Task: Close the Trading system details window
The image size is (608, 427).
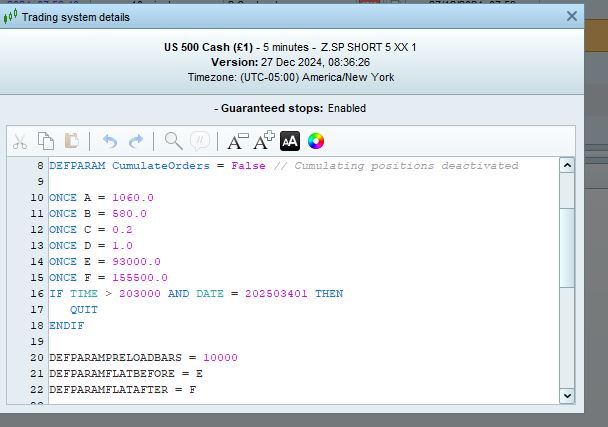Action: [572, 16]
